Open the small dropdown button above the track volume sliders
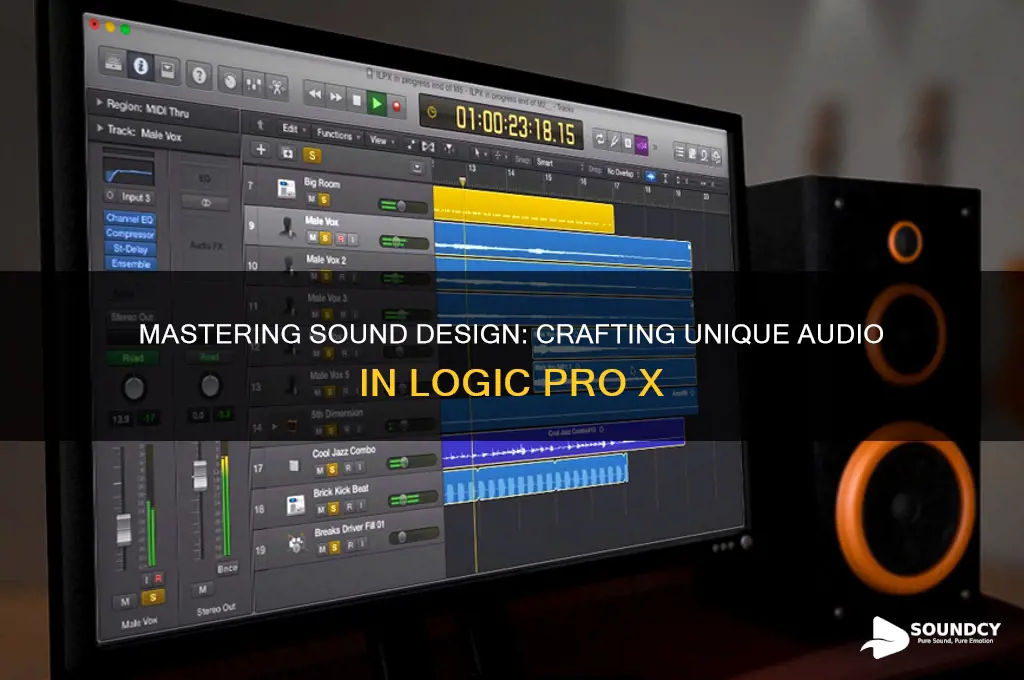1024x680 pixels. click(417, 169)
